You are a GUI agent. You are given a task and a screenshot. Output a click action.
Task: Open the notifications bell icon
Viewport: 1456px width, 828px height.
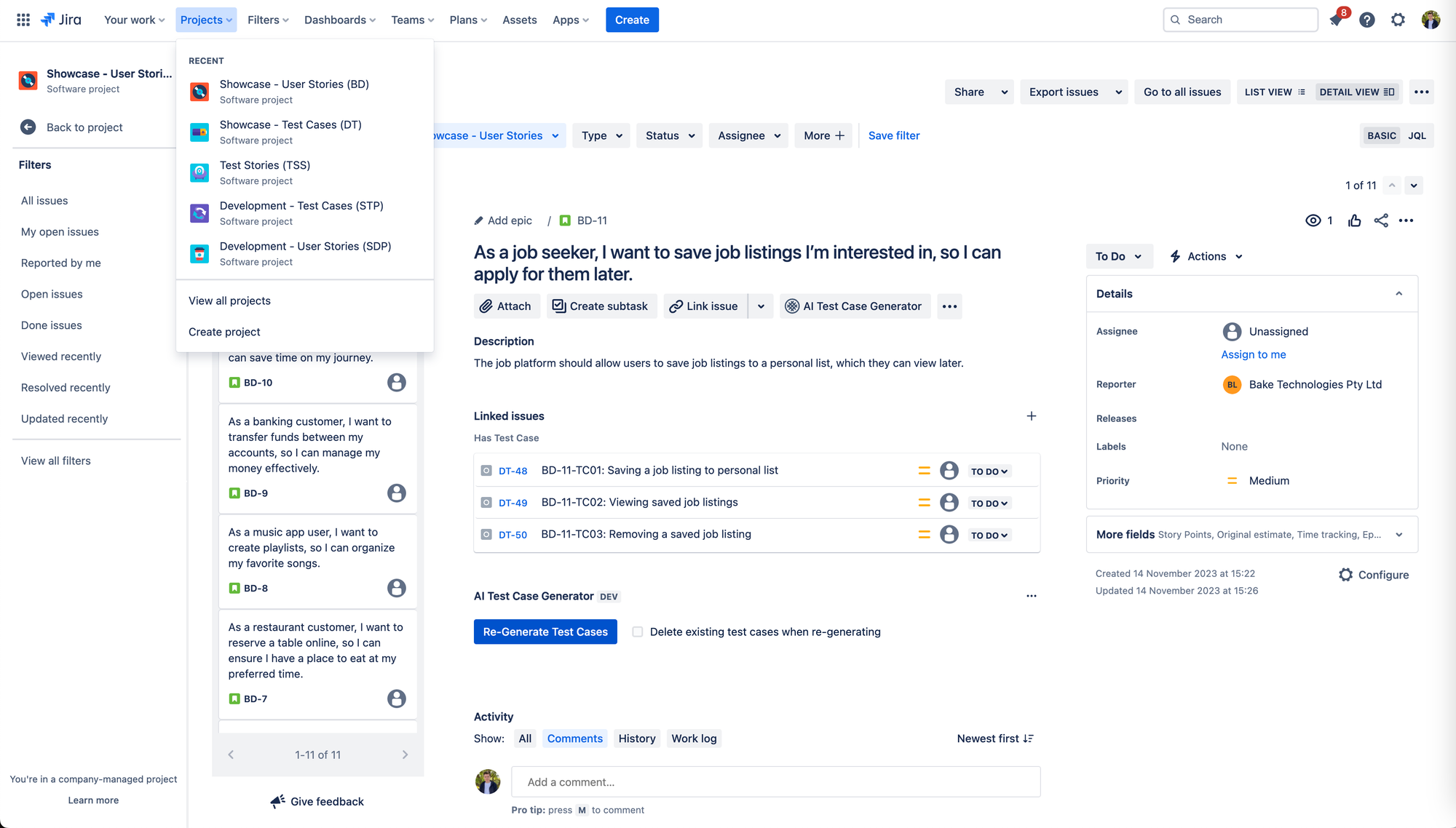[1336, 20]
